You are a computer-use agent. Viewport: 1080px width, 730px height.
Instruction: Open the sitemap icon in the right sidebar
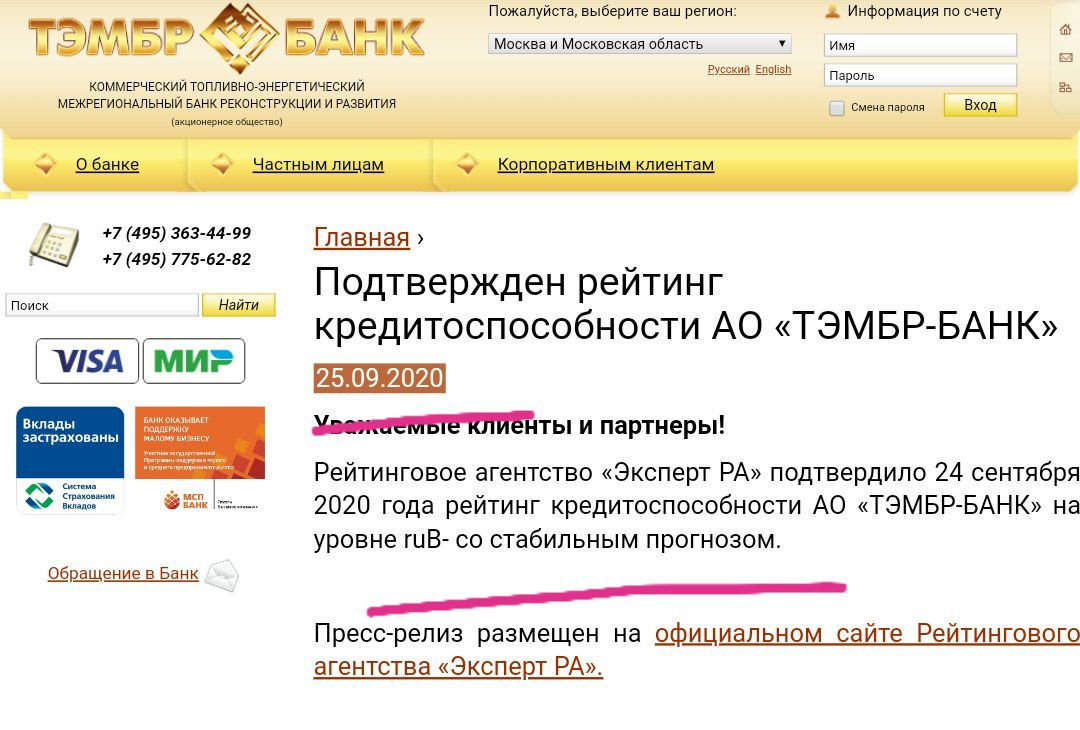click(1066, 87)
